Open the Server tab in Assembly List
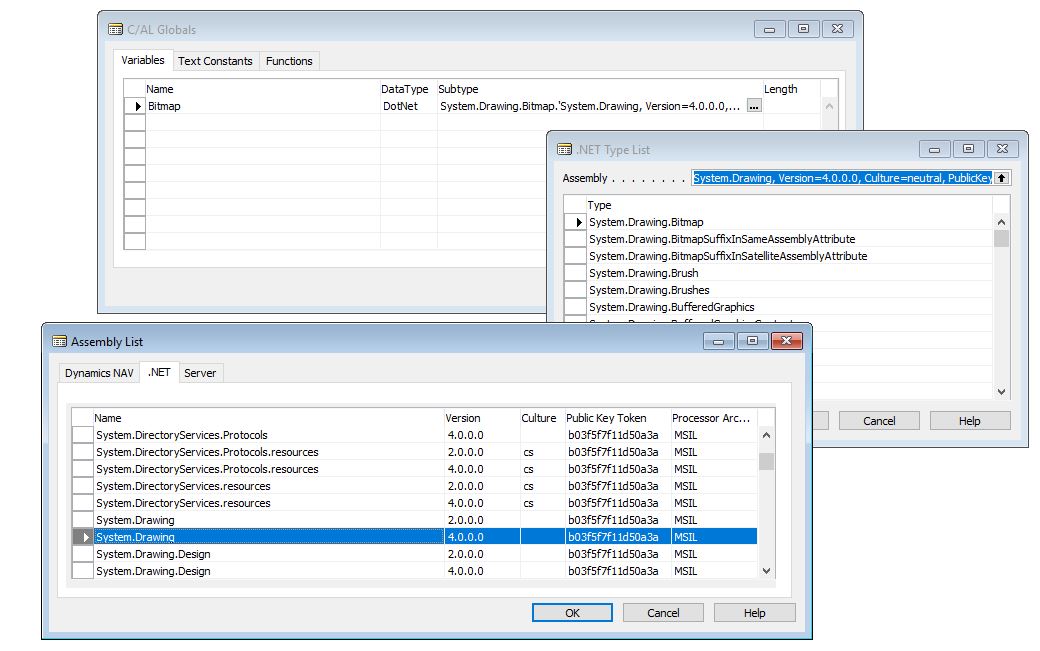Viewport: 1040px width, 651px height. (x=200, y=373)
